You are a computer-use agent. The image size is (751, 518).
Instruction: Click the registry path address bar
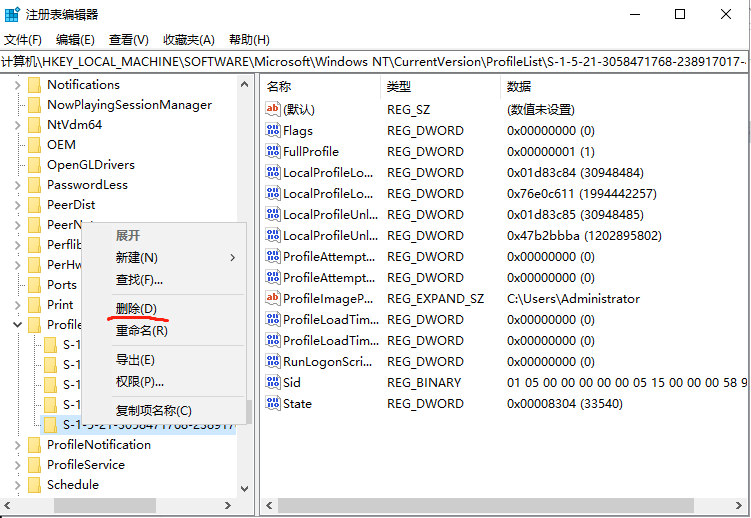tap(375, 62)
